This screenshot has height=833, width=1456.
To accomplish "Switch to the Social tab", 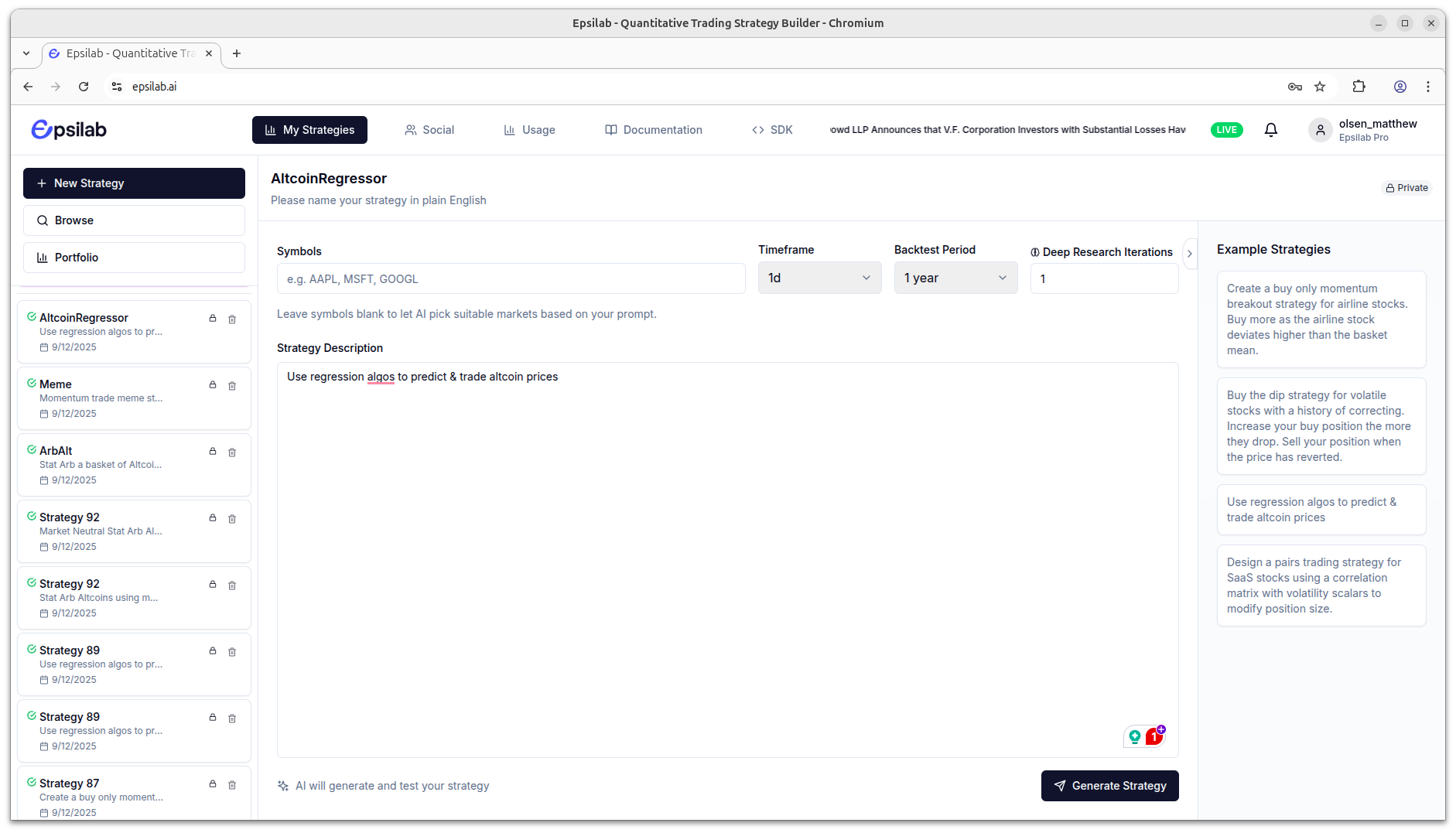I will 429,130.
